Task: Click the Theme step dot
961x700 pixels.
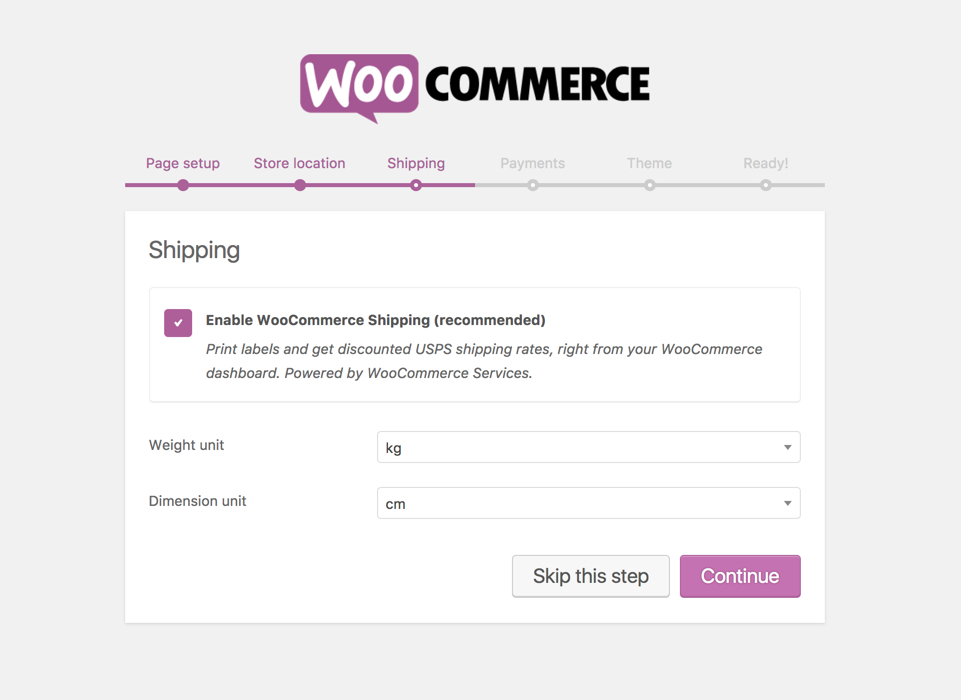Action: click(x=650, y=185)
